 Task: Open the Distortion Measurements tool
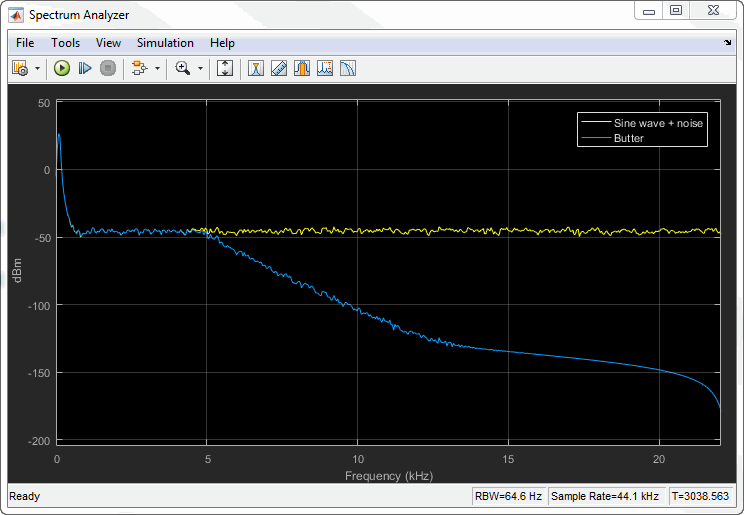(325, 68)
